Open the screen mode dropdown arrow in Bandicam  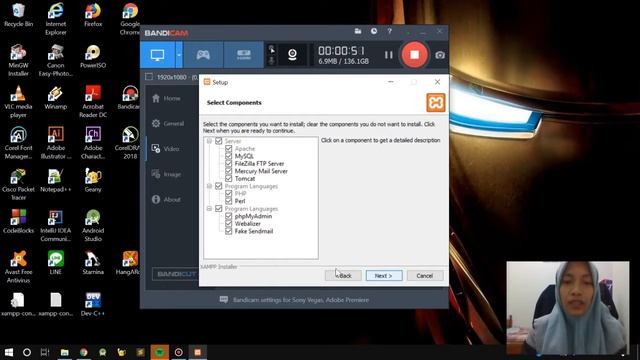179,55
